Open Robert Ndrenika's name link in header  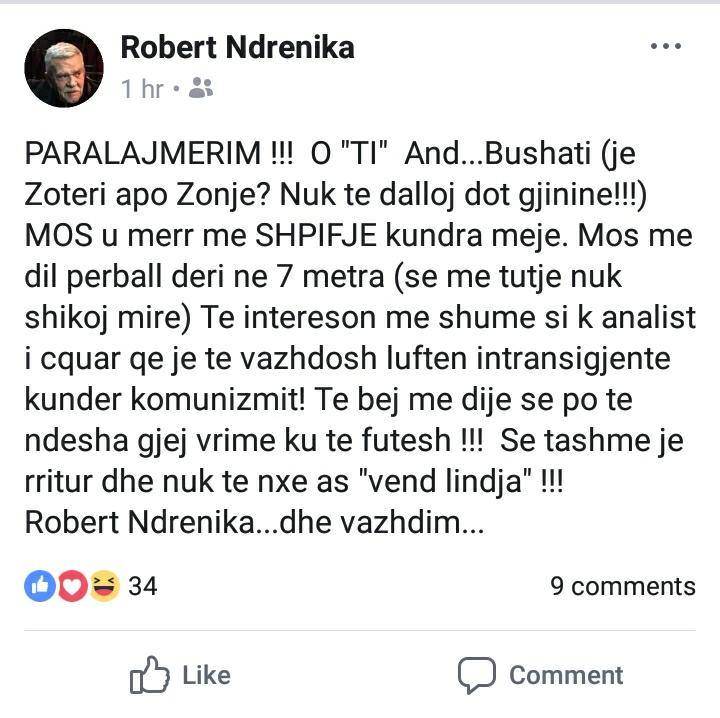pyautogui.click(x=237, y=47)
